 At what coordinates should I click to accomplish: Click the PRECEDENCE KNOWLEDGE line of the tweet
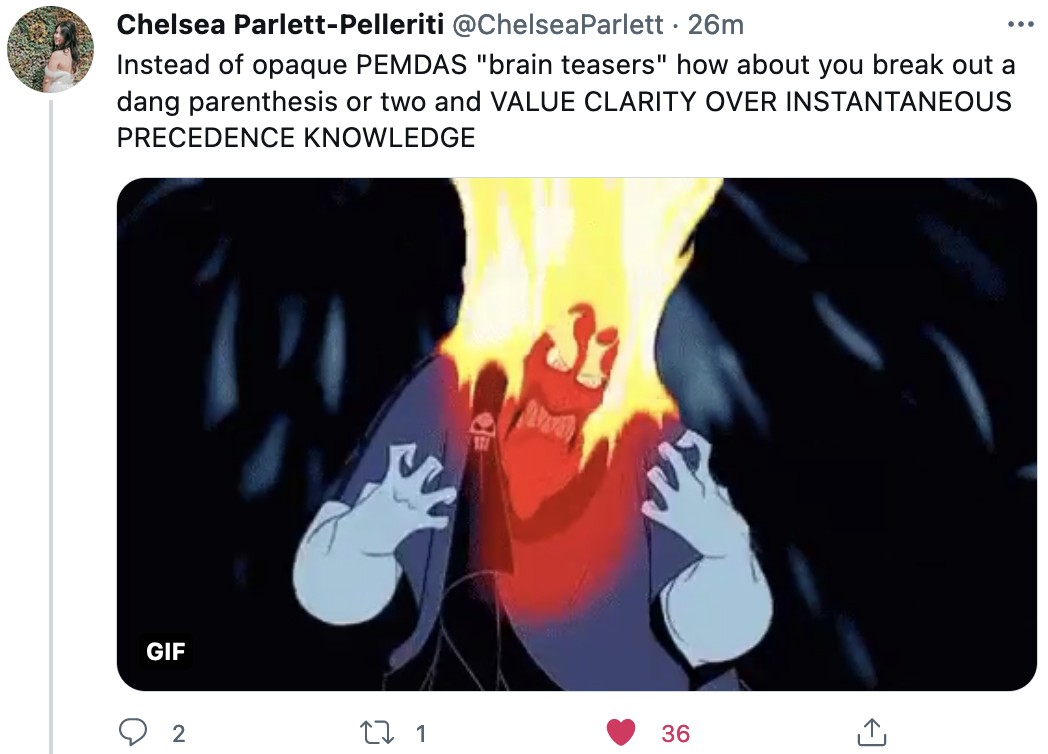pos(296,138)
